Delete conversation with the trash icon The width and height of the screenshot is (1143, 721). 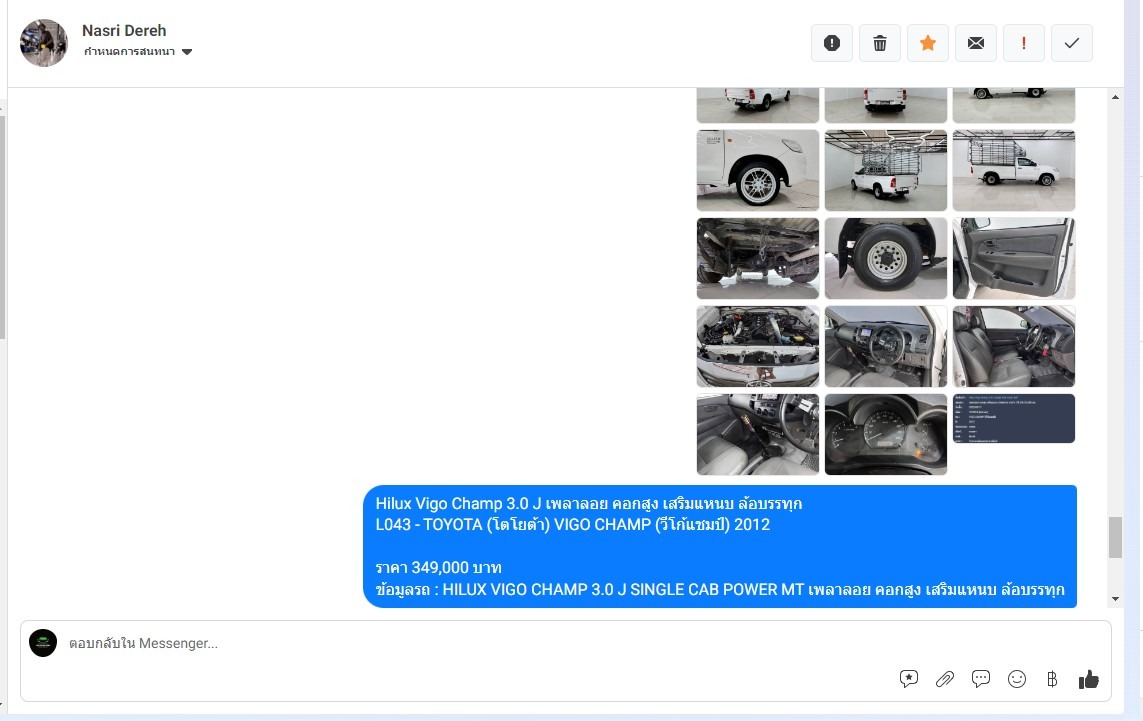[880, 43]
